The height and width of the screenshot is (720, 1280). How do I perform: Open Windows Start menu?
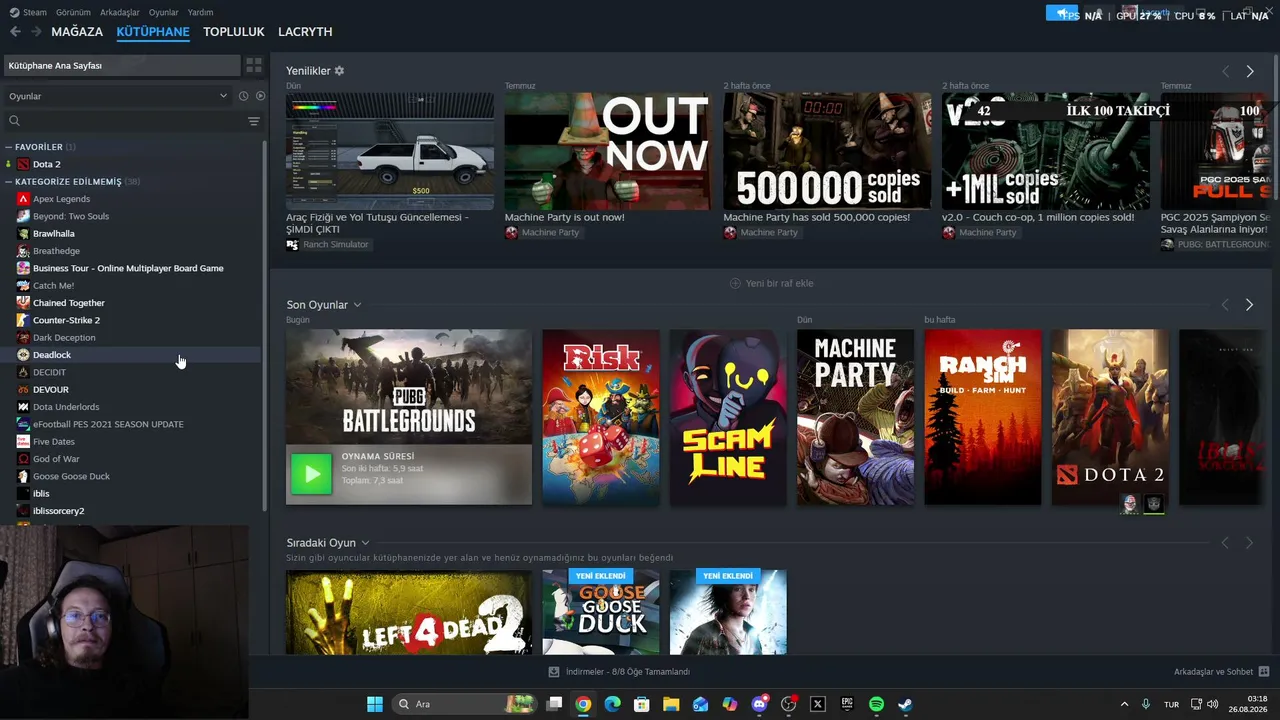pos(375,704)
